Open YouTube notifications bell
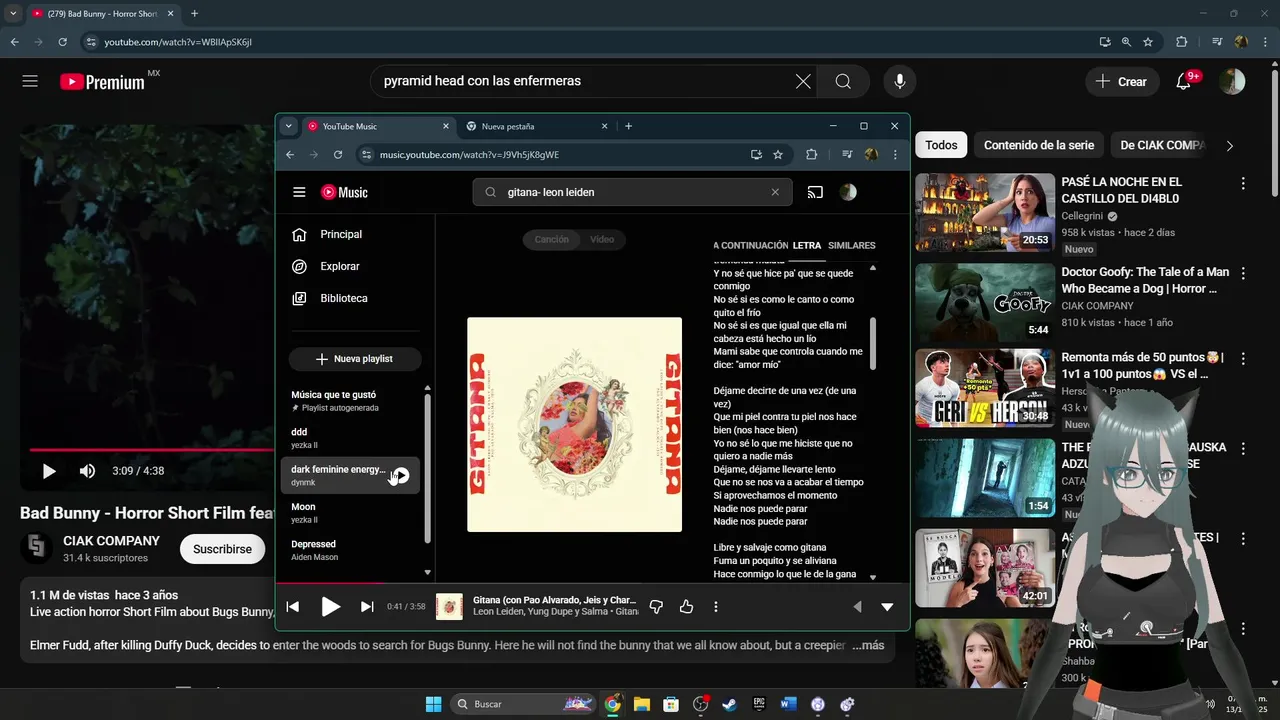 point(1183,81)
